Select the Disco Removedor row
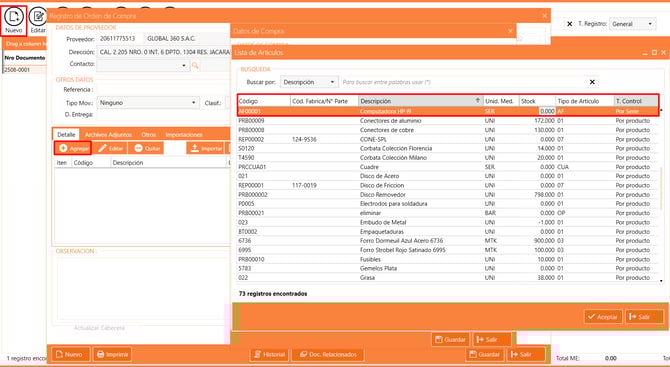The height and width of the screenshot is (367, 670). pyautogui.click(x=447, y=194)
